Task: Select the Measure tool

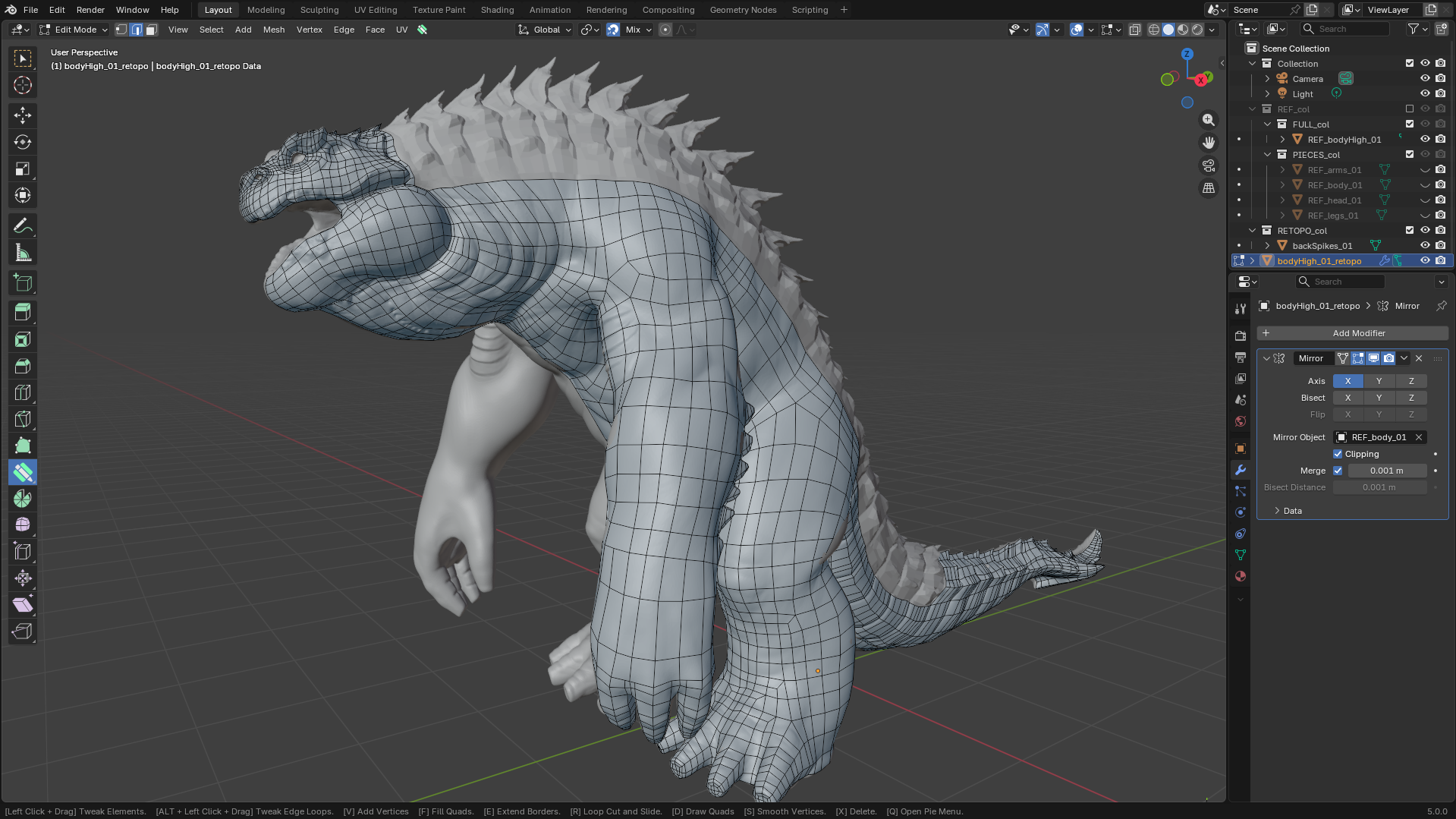Action: 23,253
